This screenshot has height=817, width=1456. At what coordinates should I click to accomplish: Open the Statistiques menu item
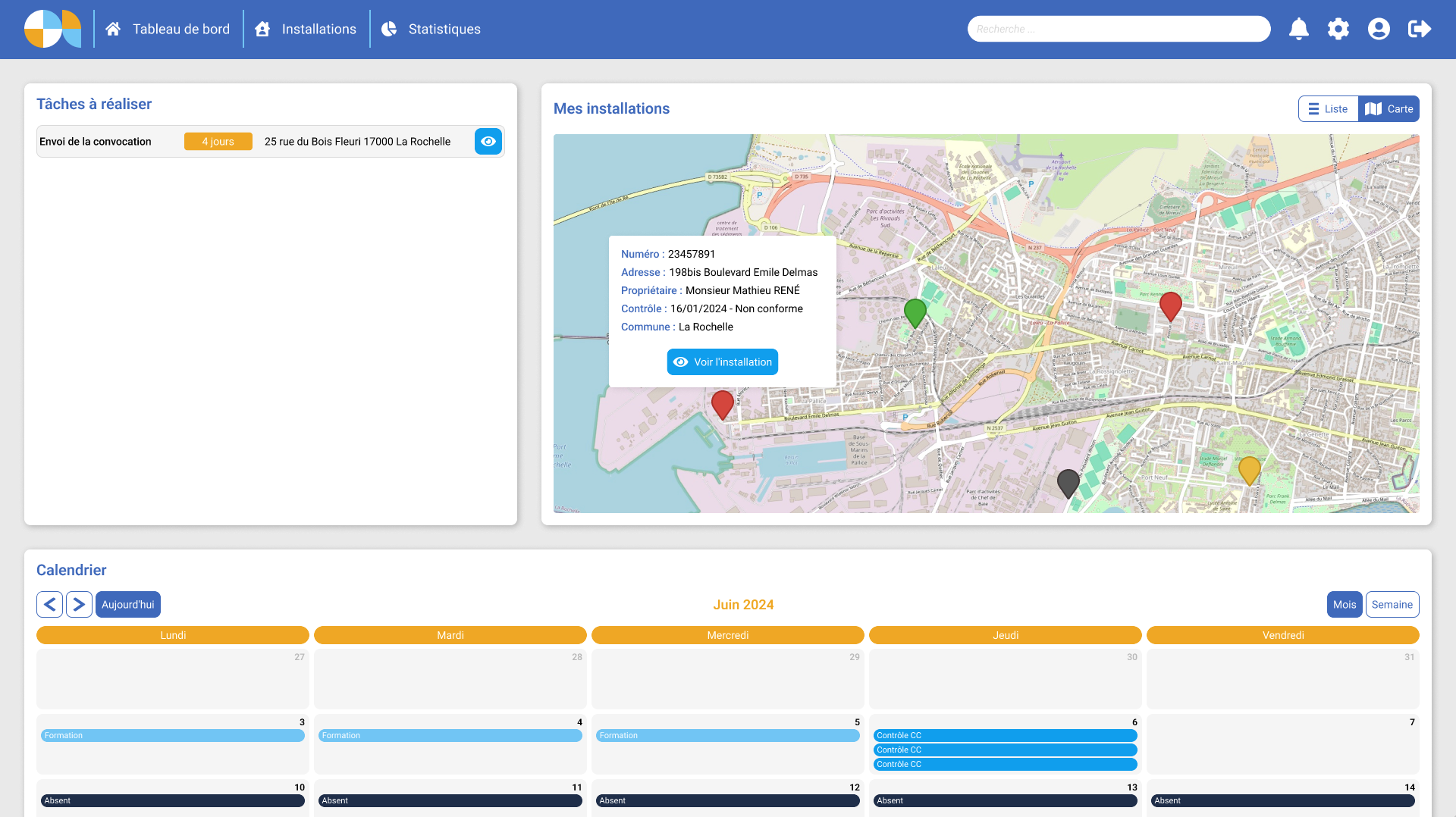pyautogui.click(x=431, y=29)
